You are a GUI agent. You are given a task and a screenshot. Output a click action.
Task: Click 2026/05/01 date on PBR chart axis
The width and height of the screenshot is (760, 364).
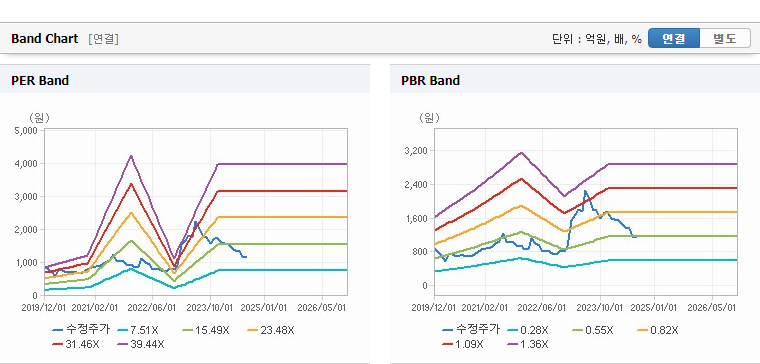712,308
